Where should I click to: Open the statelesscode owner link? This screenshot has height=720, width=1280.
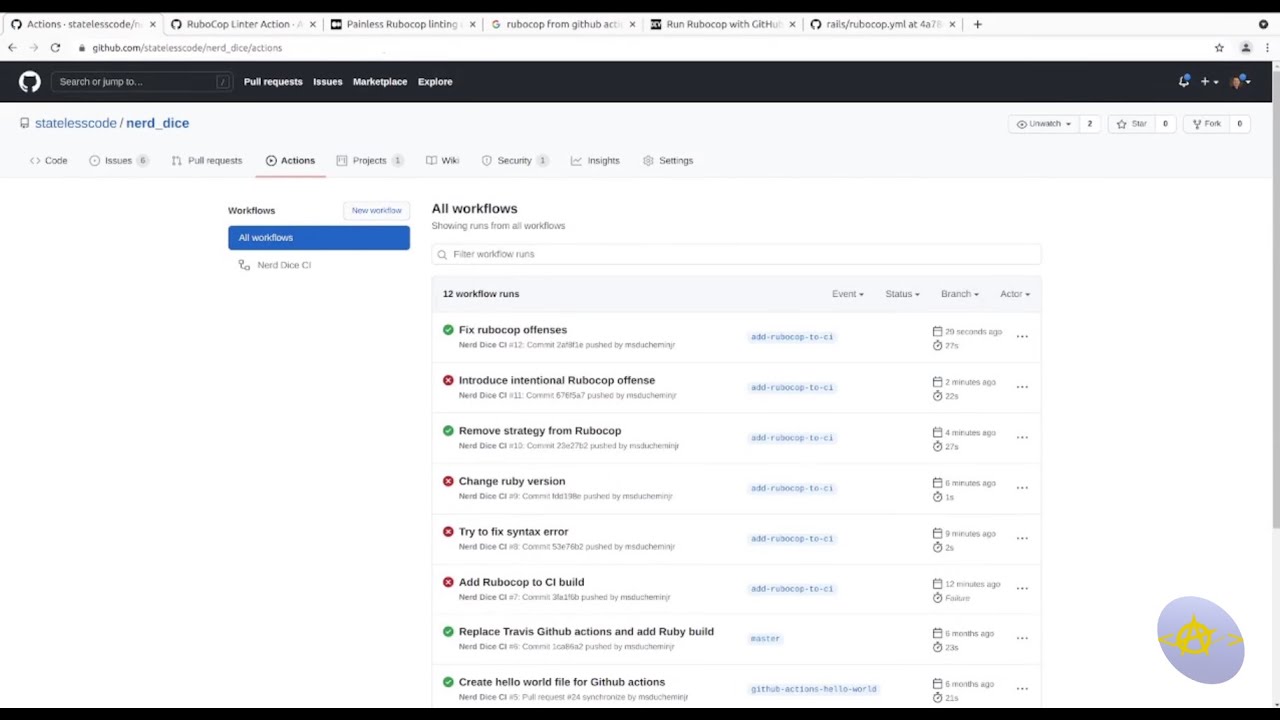(76, 123)
